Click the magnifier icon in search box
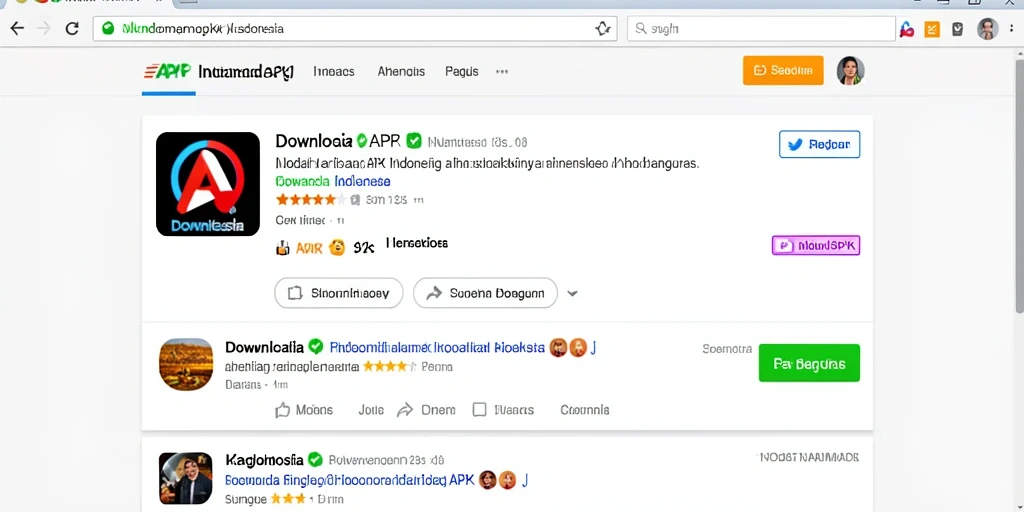1024x512 pixels. coord(641,29)
